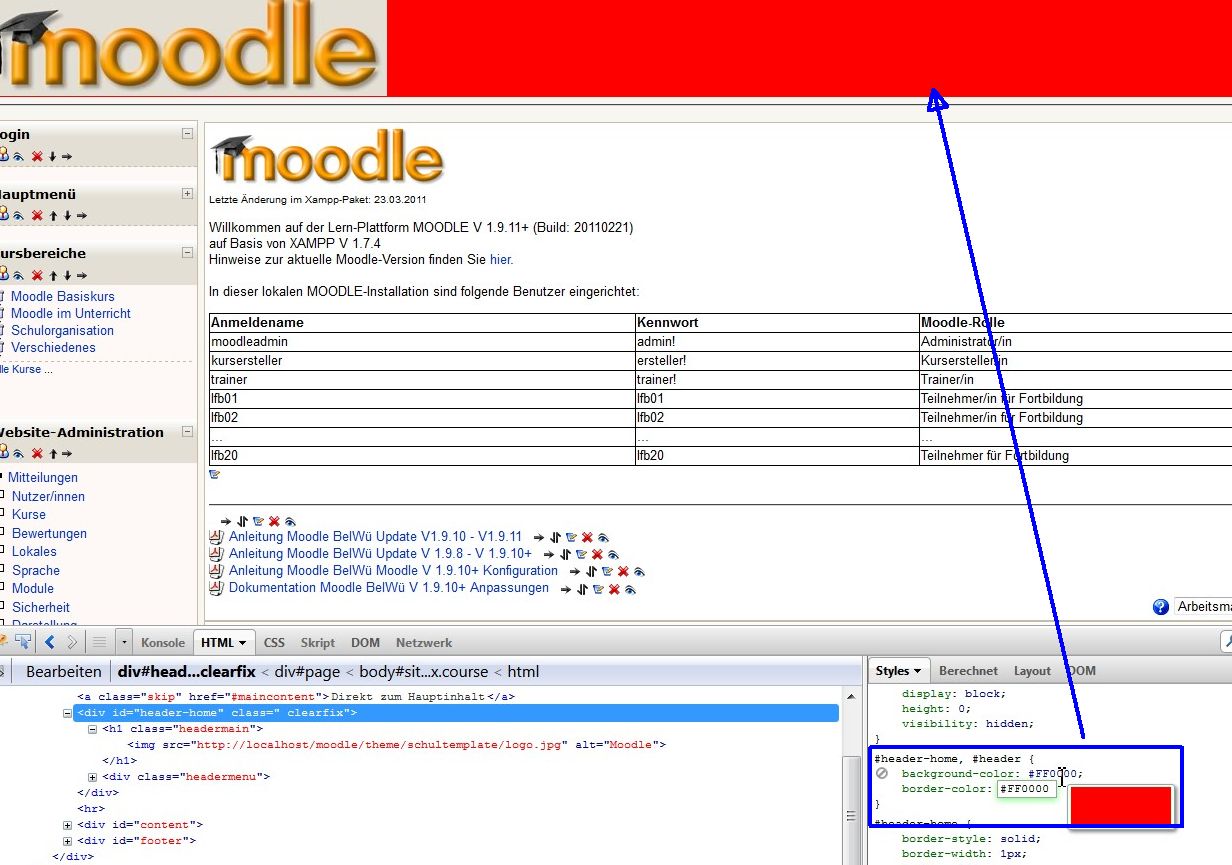Click the blue help question mark icon
The height and width of the screenshot is (865, 1232).
1161,607
